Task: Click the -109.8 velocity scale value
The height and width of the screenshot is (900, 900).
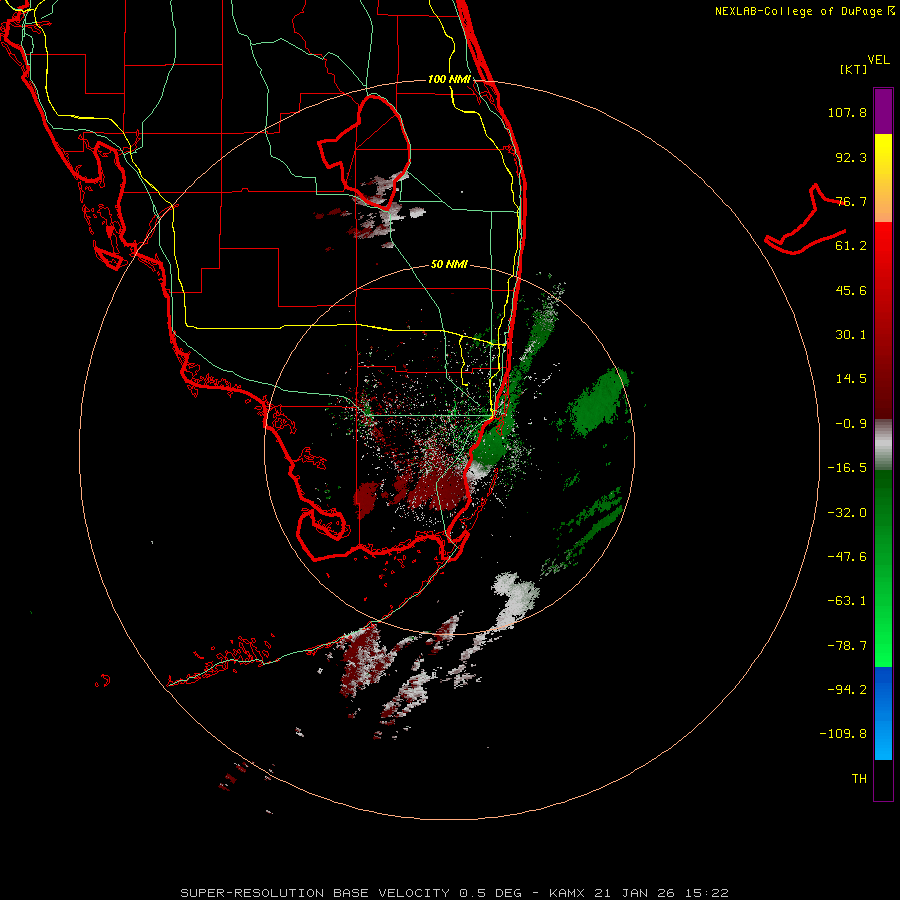Action: (843, 734)
